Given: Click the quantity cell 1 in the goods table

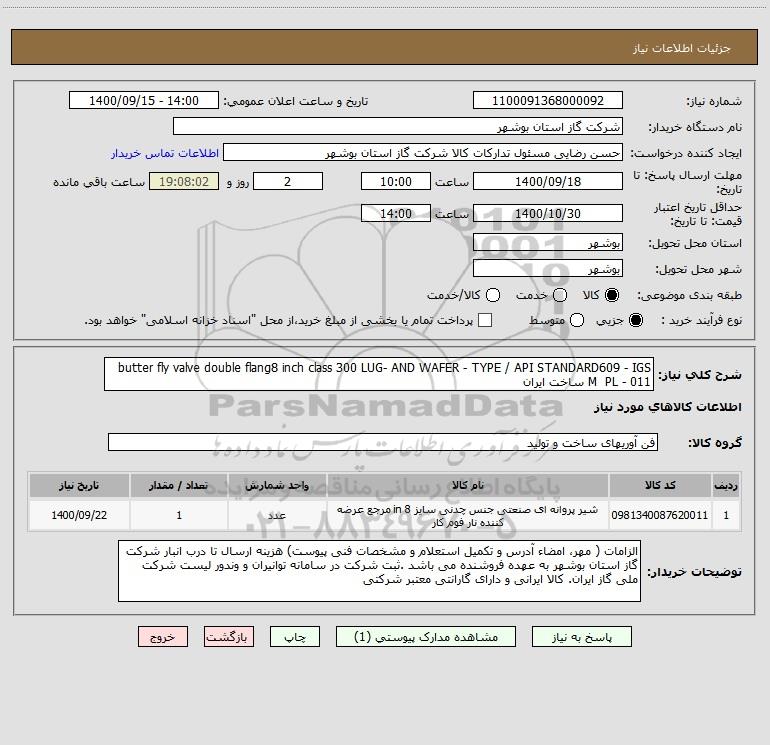Looking at the screenshot, I should (179, 515).
